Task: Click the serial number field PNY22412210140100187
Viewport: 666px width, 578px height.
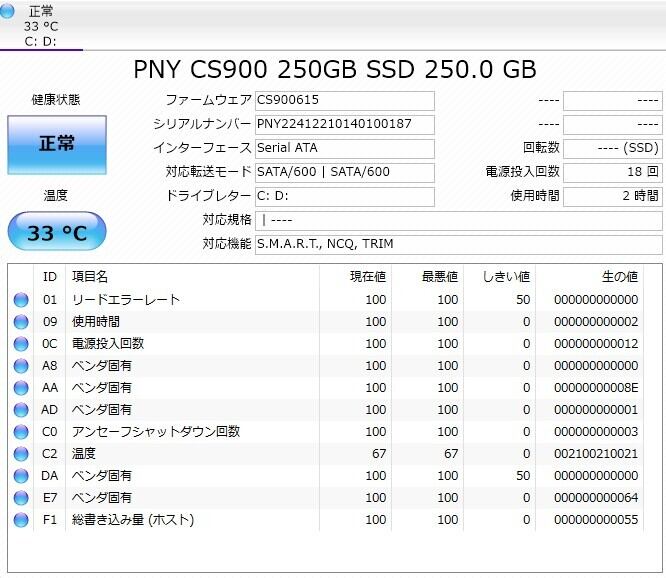Action: 344,125
